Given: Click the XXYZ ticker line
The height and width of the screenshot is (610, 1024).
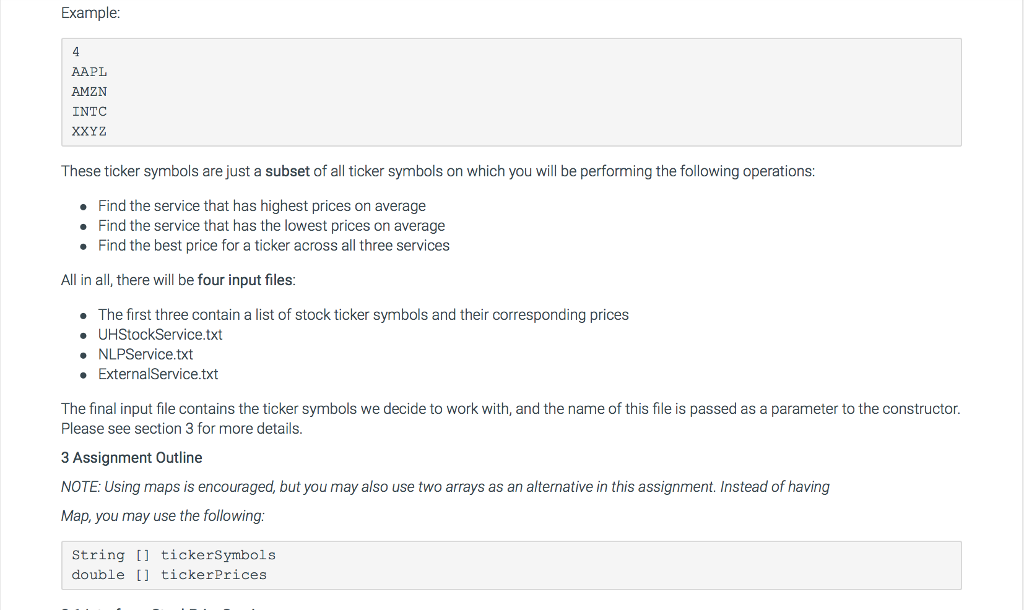Looking at the screenshot, I should pyautogui.click(x=89, y=132).
